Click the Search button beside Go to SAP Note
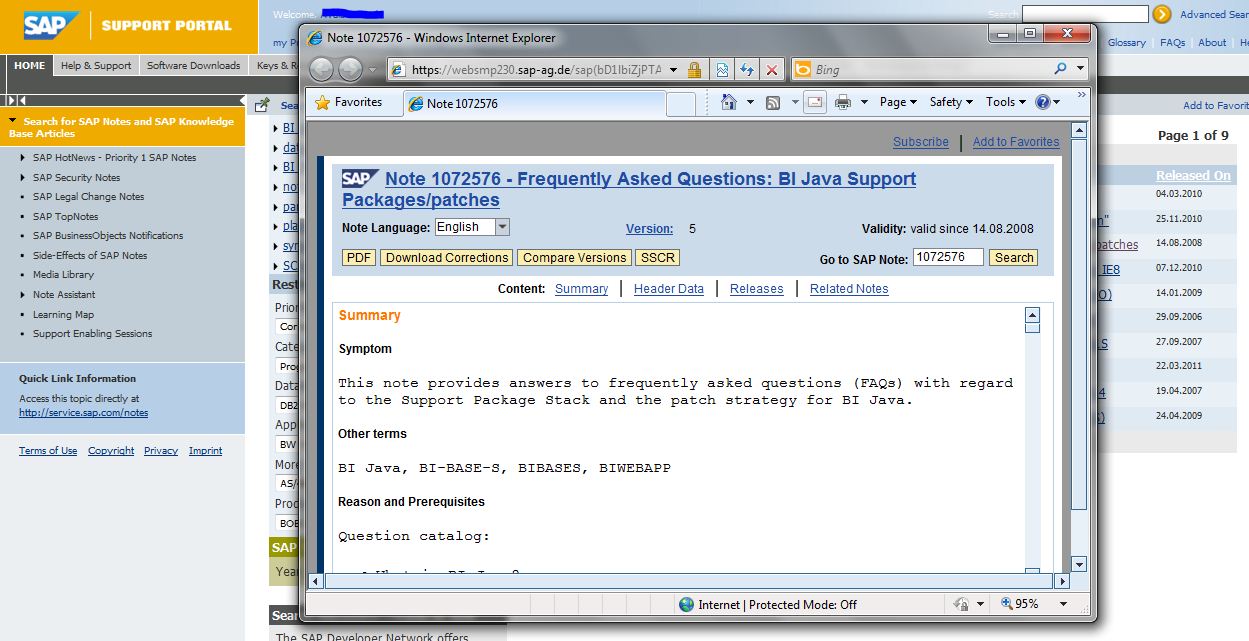This screenshot has height=641, width=1249. point(1014,258)
